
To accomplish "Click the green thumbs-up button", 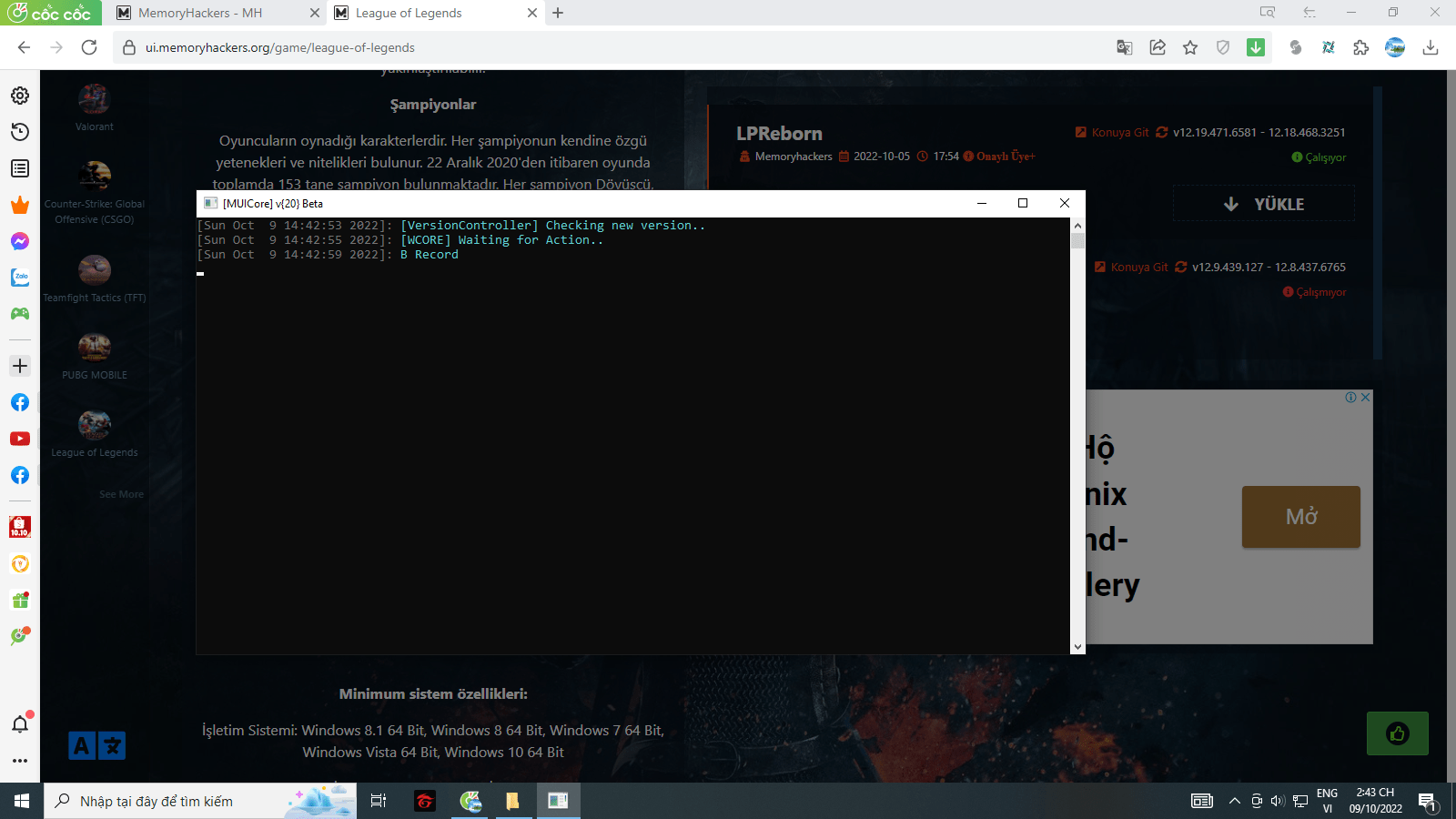I will (1398, 733).
